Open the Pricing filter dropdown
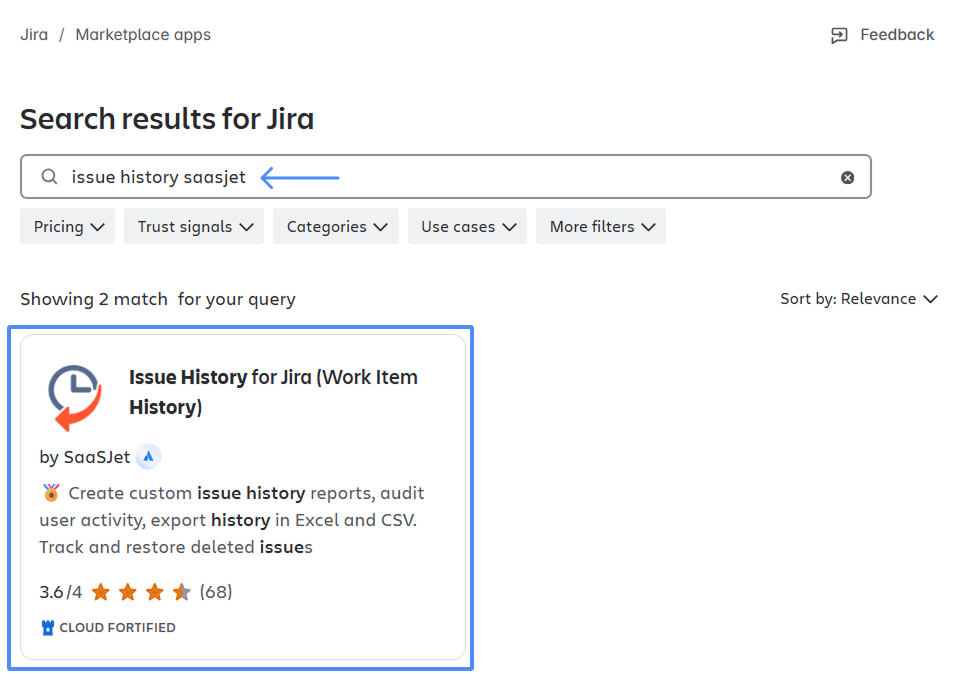 point(68,227)
